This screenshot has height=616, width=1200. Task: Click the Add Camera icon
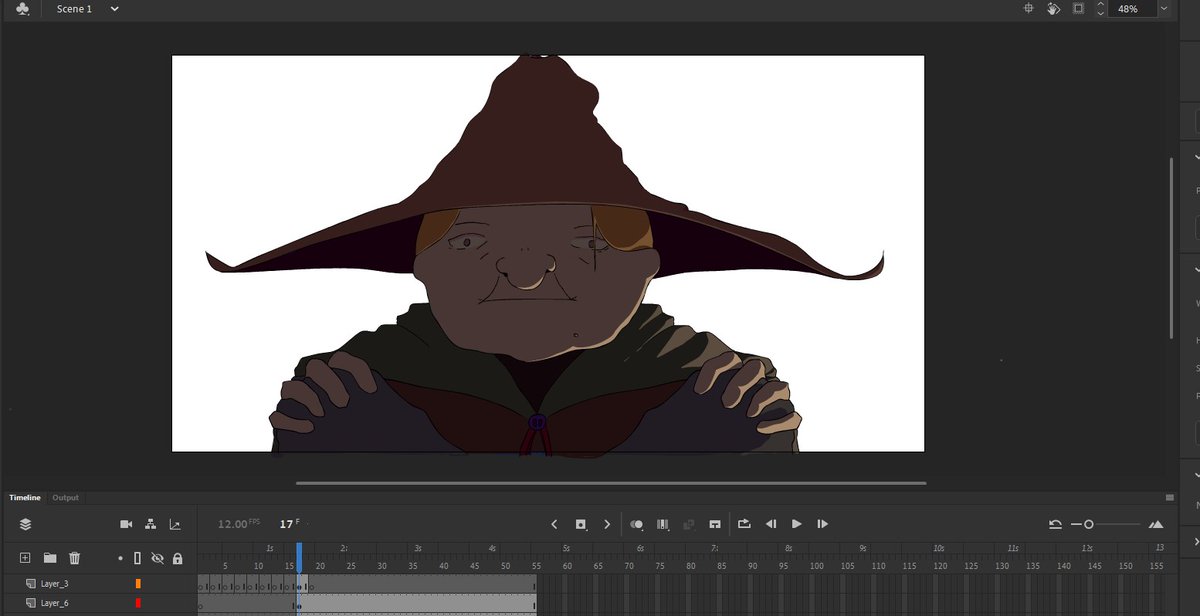[x=126, y=524]
